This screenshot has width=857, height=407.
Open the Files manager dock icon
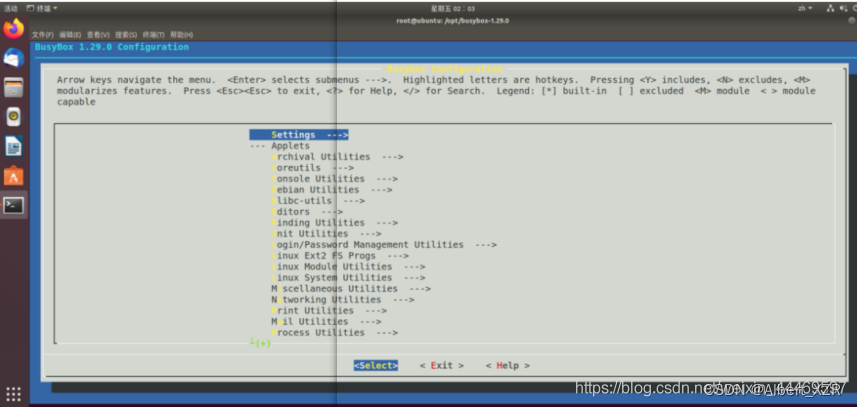(14, 87)
